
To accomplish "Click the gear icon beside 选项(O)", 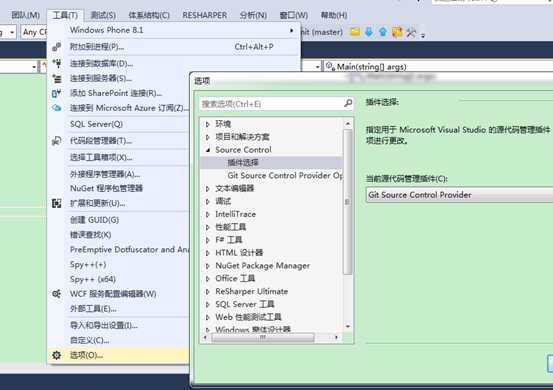I will (56, 355).
